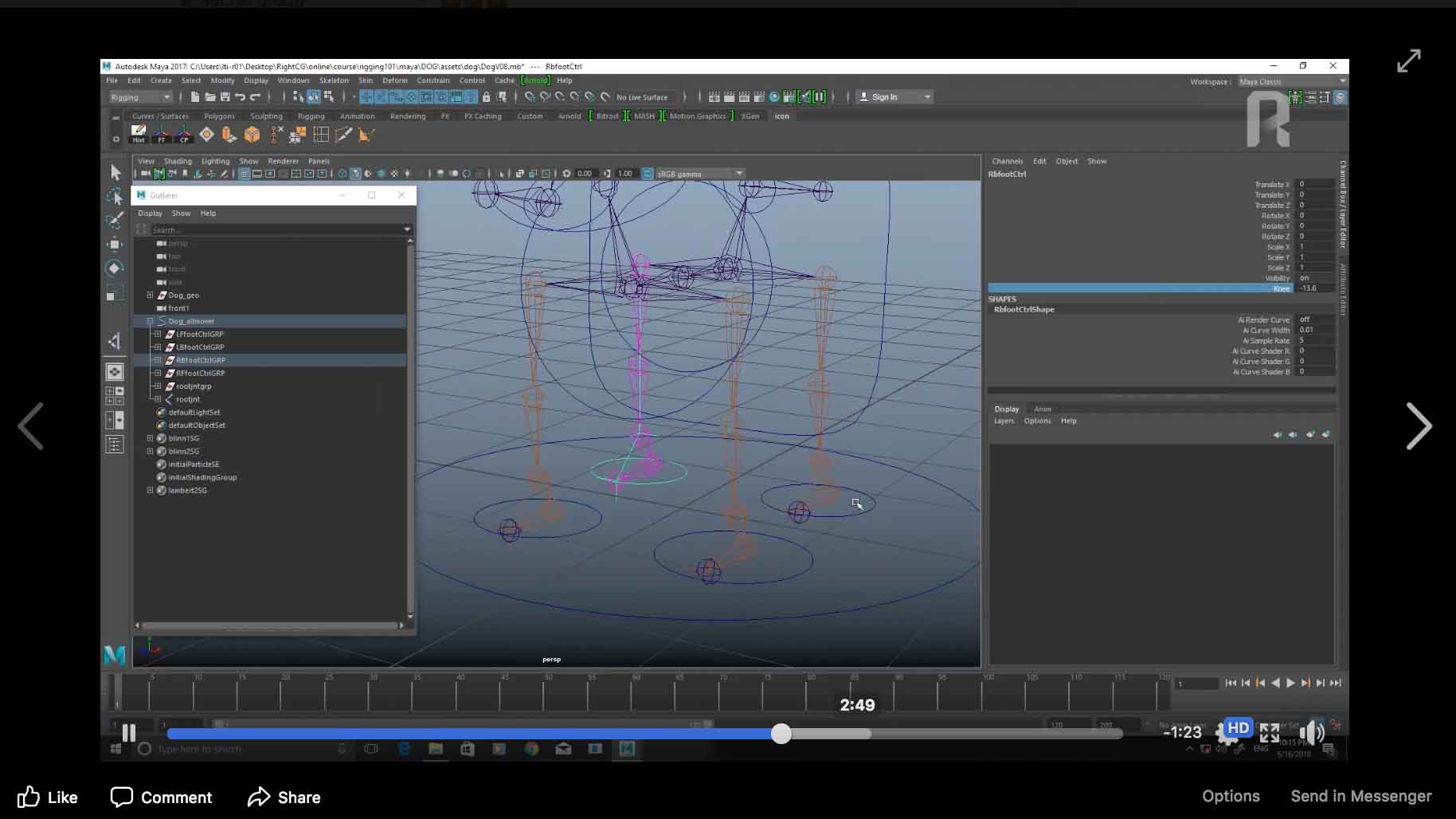Like this video
The height and width of the screenshot is (819, 1456).
click(48, 797)
